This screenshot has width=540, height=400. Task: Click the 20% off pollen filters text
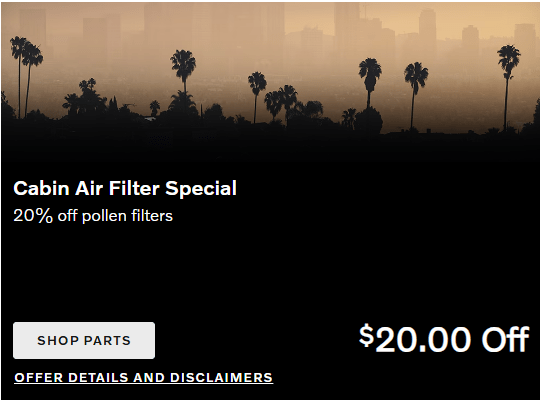[x=93, y=216]
